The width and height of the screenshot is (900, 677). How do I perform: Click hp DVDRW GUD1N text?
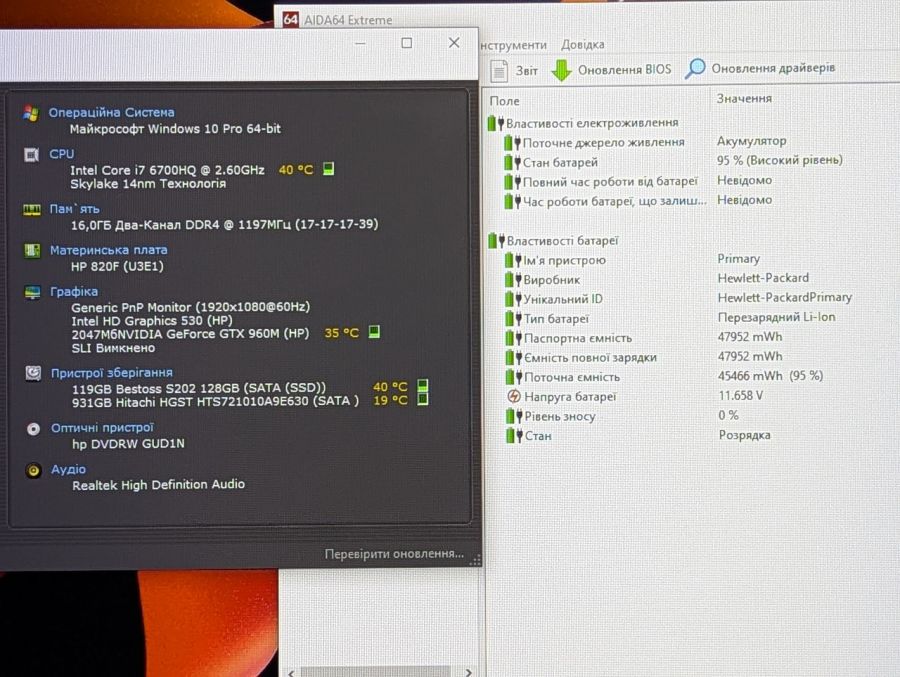click(129, 444)
